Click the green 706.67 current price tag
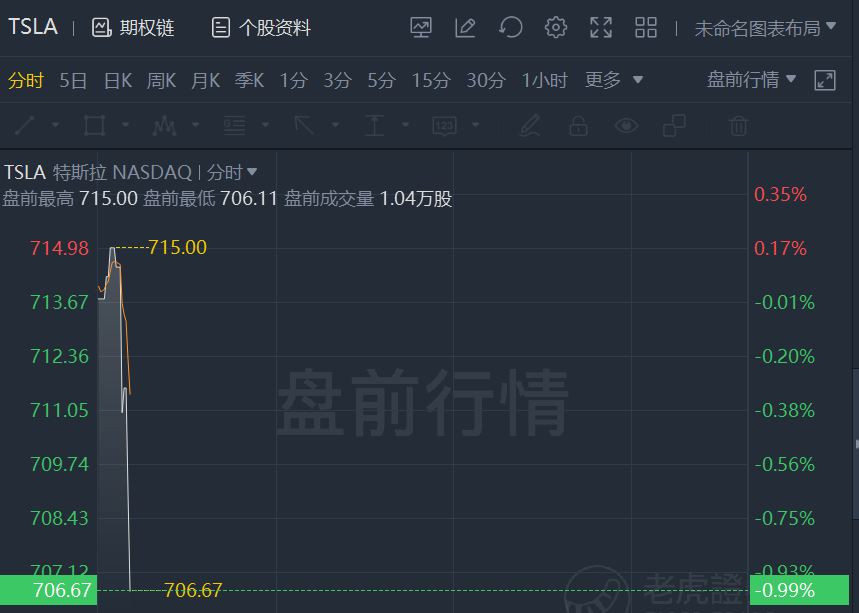This screenshot has width=859, height=613. tap(48, 590)
